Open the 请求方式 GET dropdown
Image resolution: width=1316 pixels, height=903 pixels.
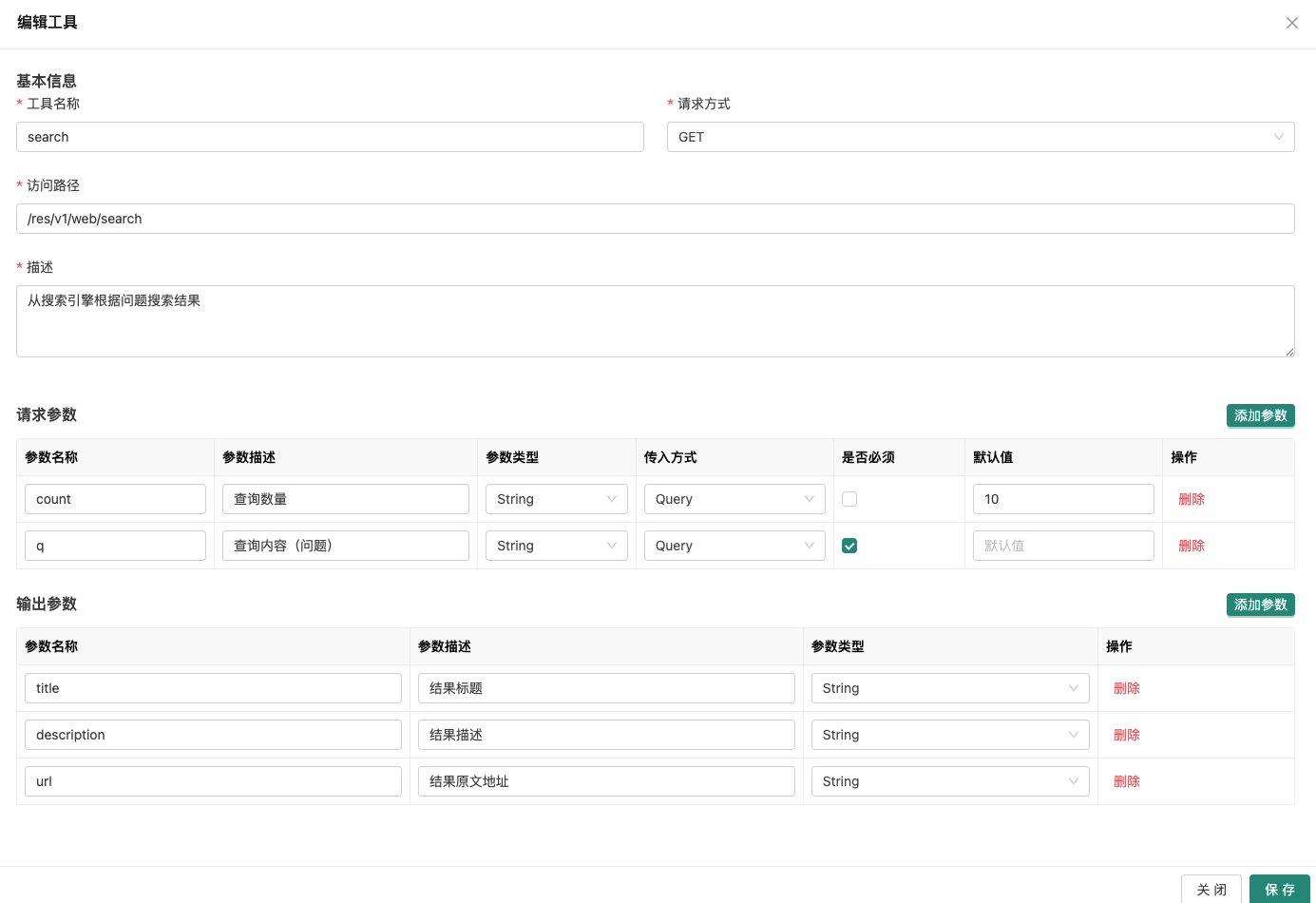[980, 137]
